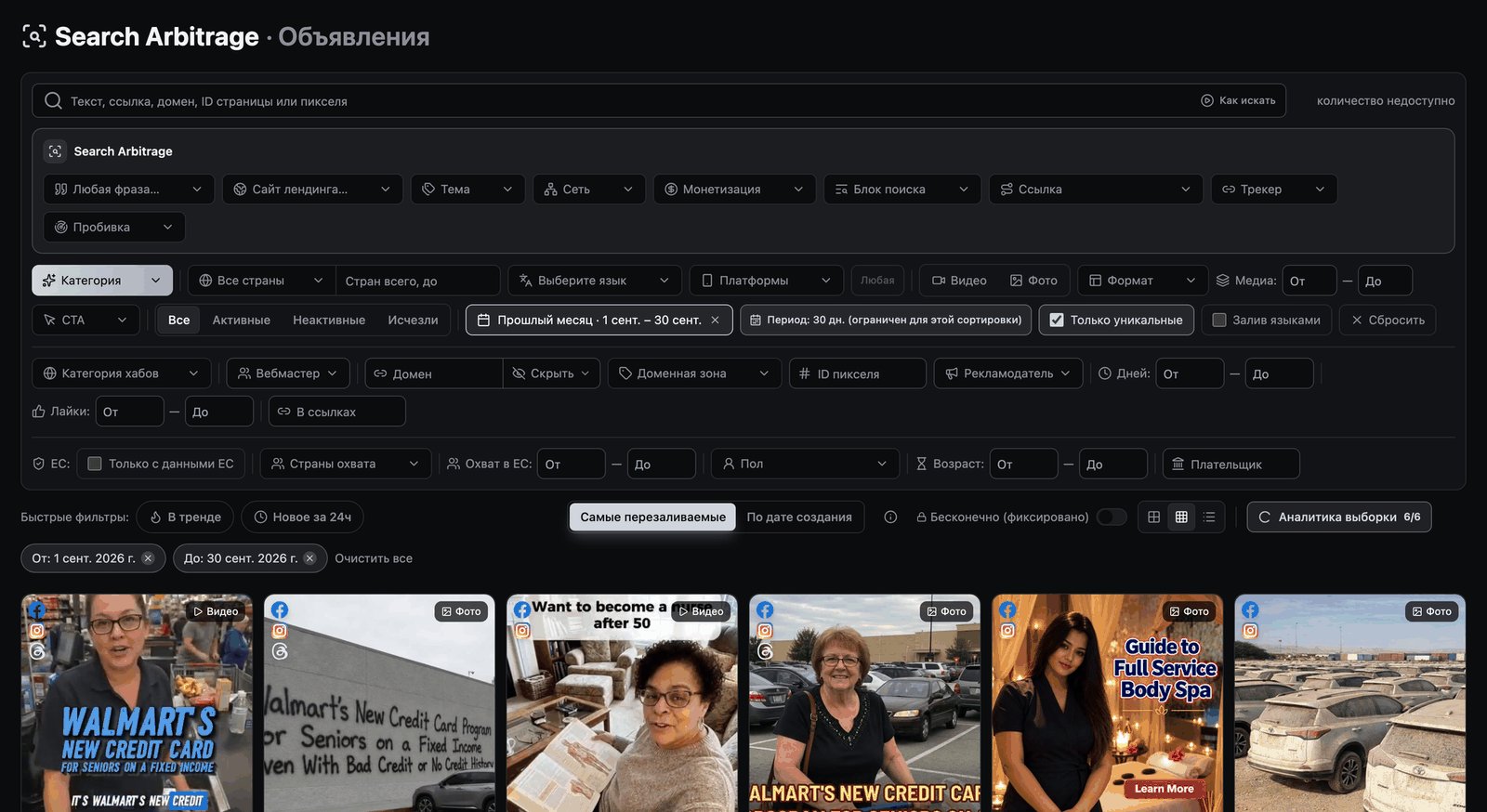Select the 'Исчезли' status tab

[x=413, y=321]
